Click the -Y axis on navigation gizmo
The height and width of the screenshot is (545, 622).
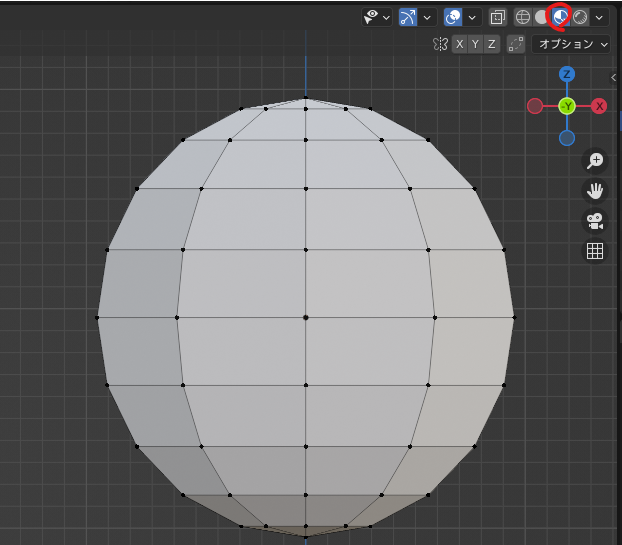tap(567, 106)
